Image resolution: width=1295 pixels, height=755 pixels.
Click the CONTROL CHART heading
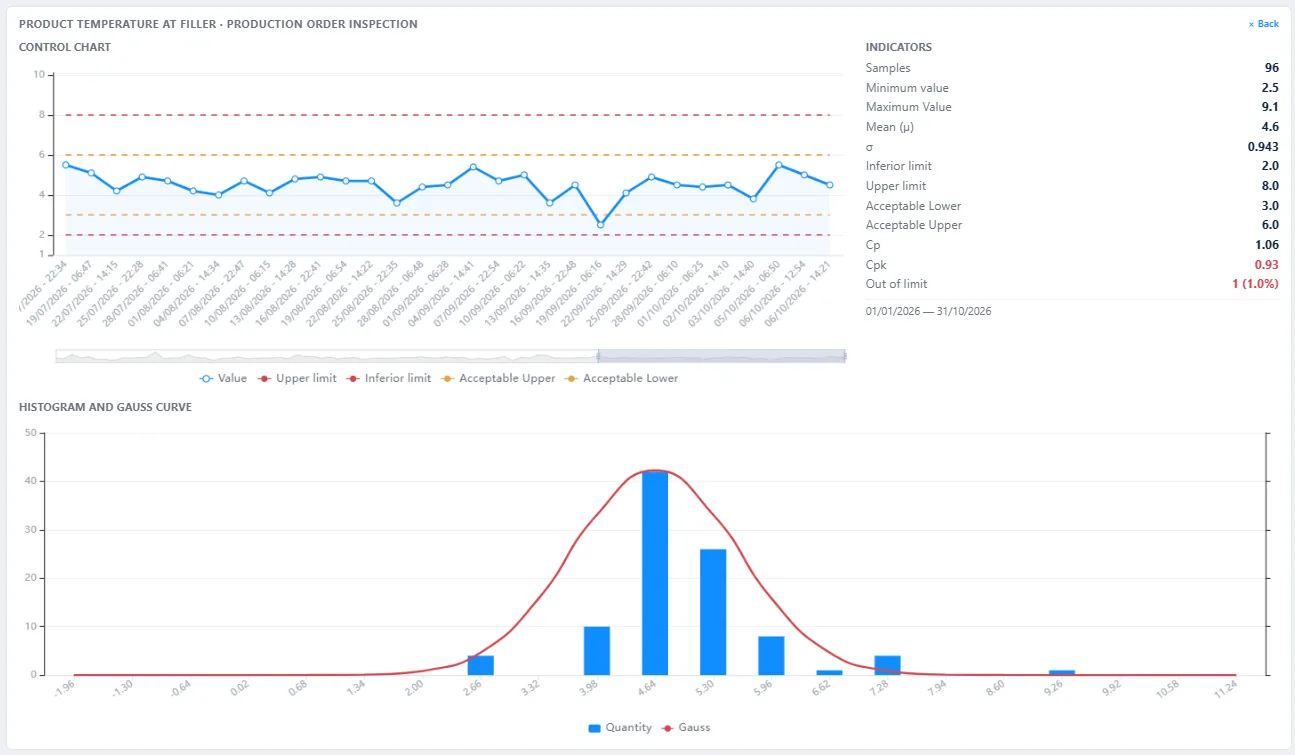tap(65, 47)
